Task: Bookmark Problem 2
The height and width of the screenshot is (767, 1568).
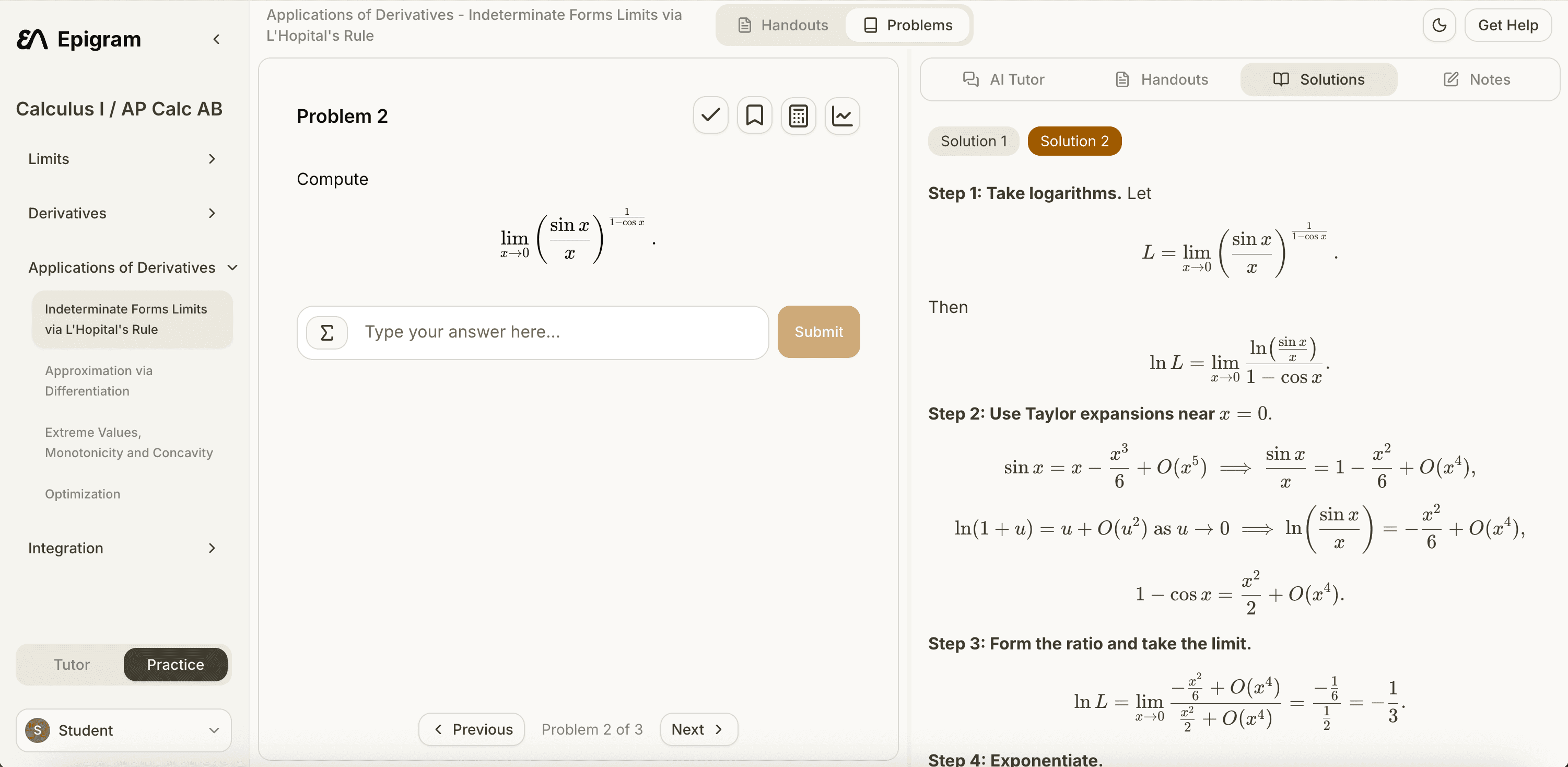Action: tap(754, 115)
